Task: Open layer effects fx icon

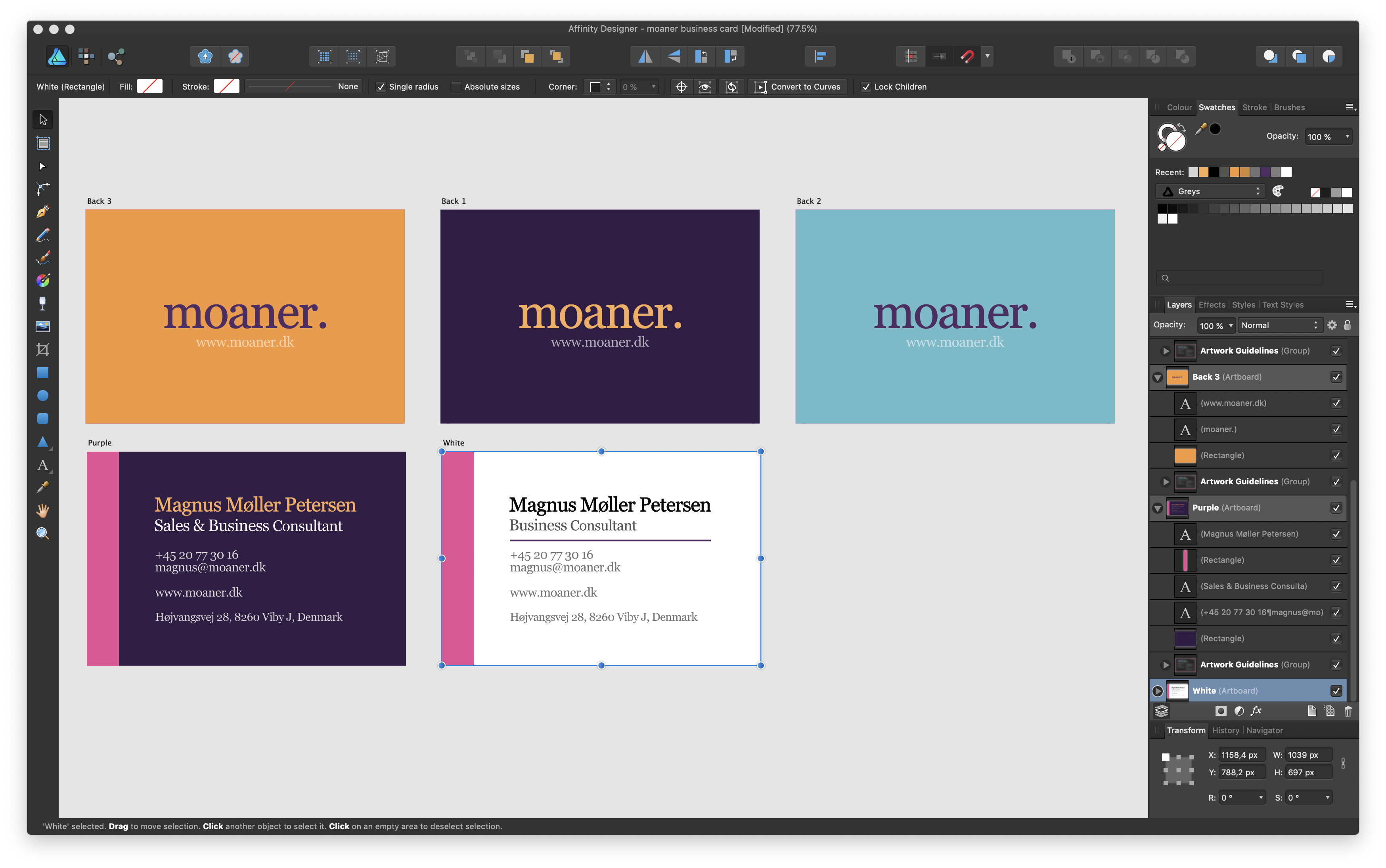Action: [1256, 711]
